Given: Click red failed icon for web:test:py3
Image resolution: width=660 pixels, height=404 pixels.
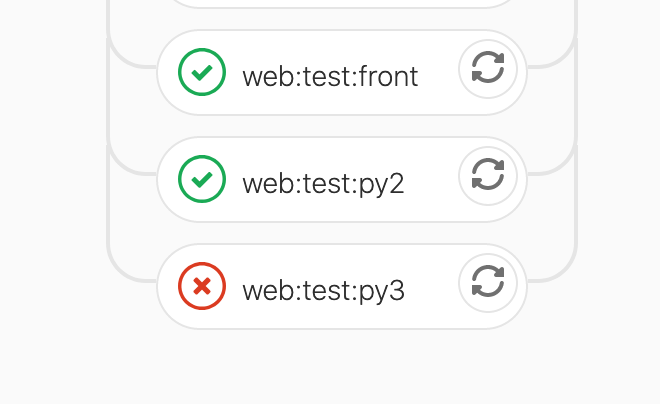Looking at the screenshot, I should click(x=202, y=287).
